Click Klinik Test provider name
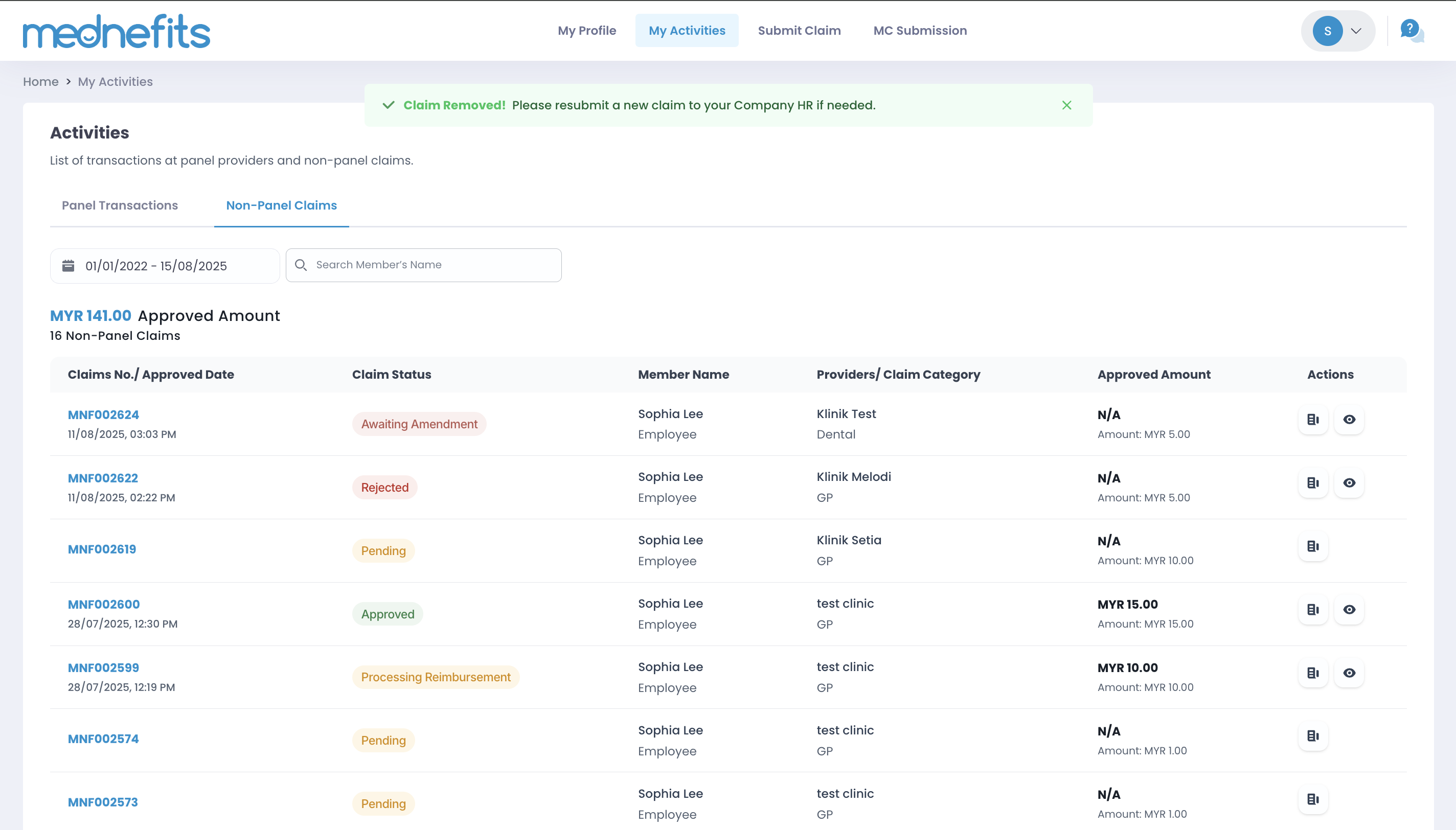The image size is (1456, 830). coord(846,414)
